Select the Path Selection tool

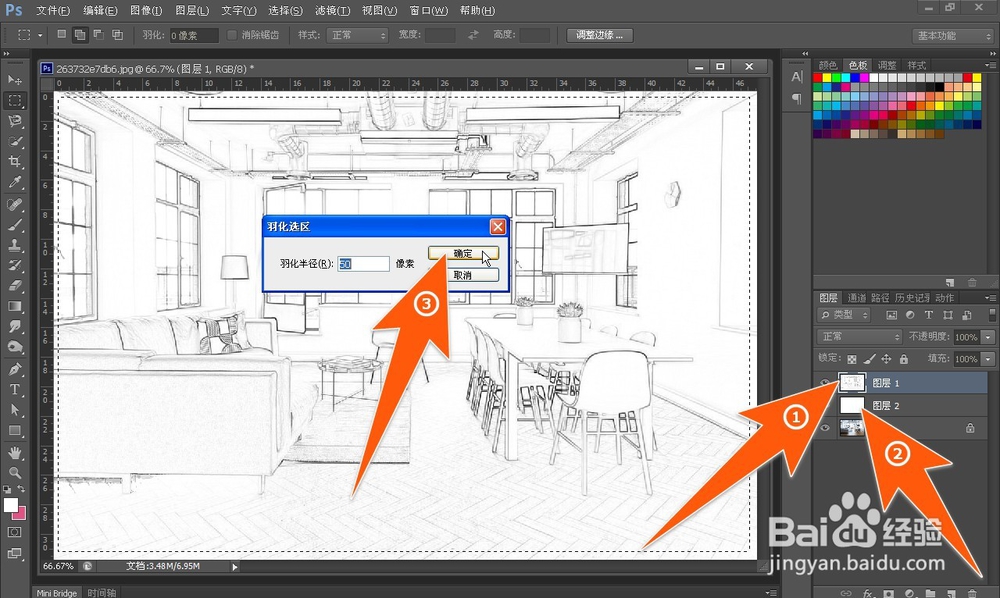15,410
